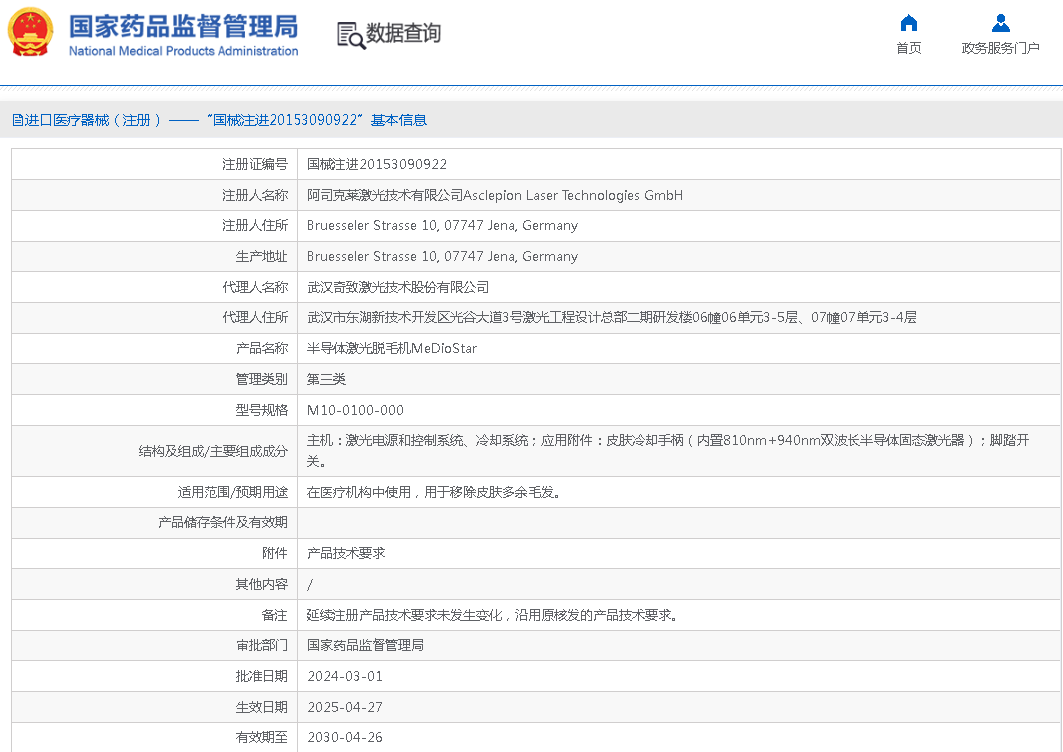This screenshot has width=1063, height=752.
Task: Open the 数据查询 search icon
Action: pos(350,35)
